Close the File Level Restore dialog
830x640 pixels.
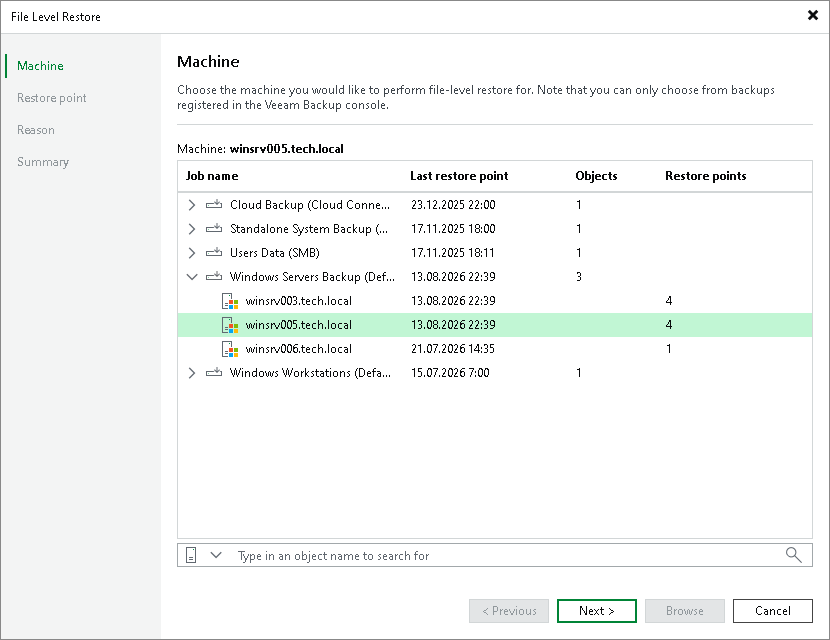813,15
